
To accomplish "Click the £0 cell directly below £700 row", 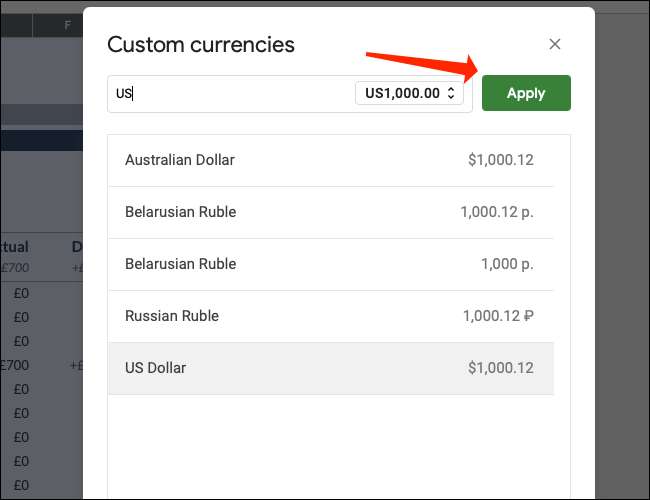I will click(x=19, y=388).
